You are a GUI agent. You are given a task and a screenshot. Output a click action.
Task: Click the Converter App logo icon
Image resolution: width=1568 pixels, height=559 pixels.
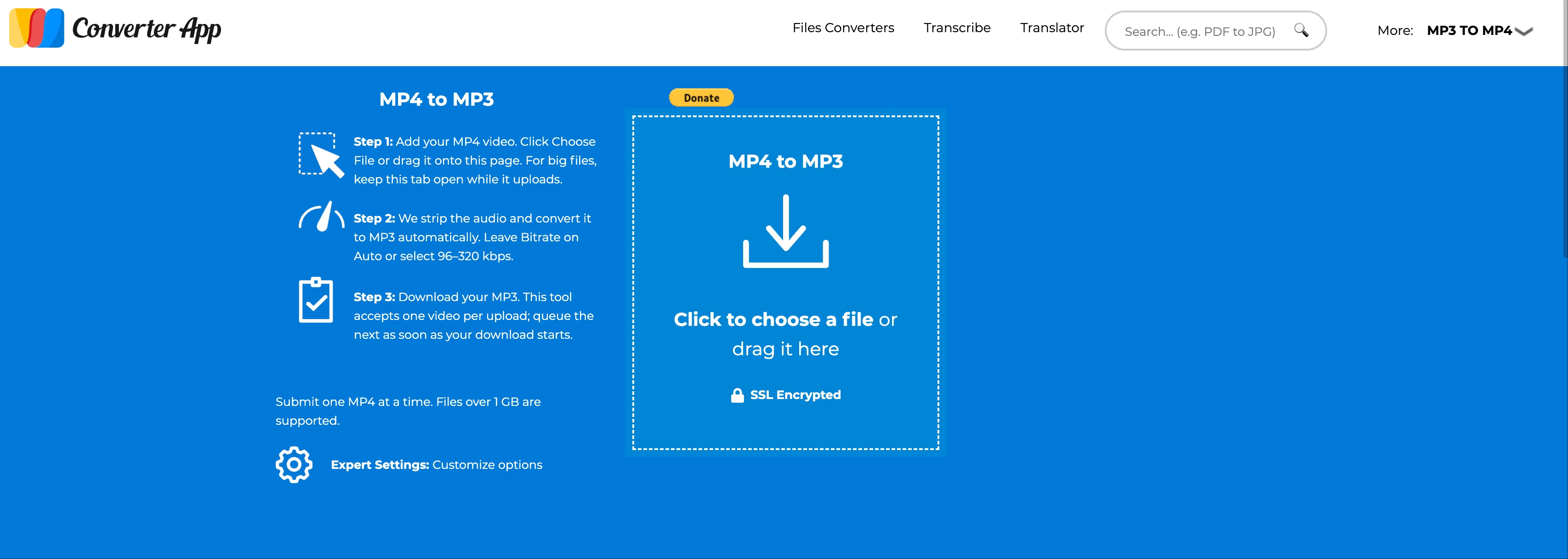point(36,28)
